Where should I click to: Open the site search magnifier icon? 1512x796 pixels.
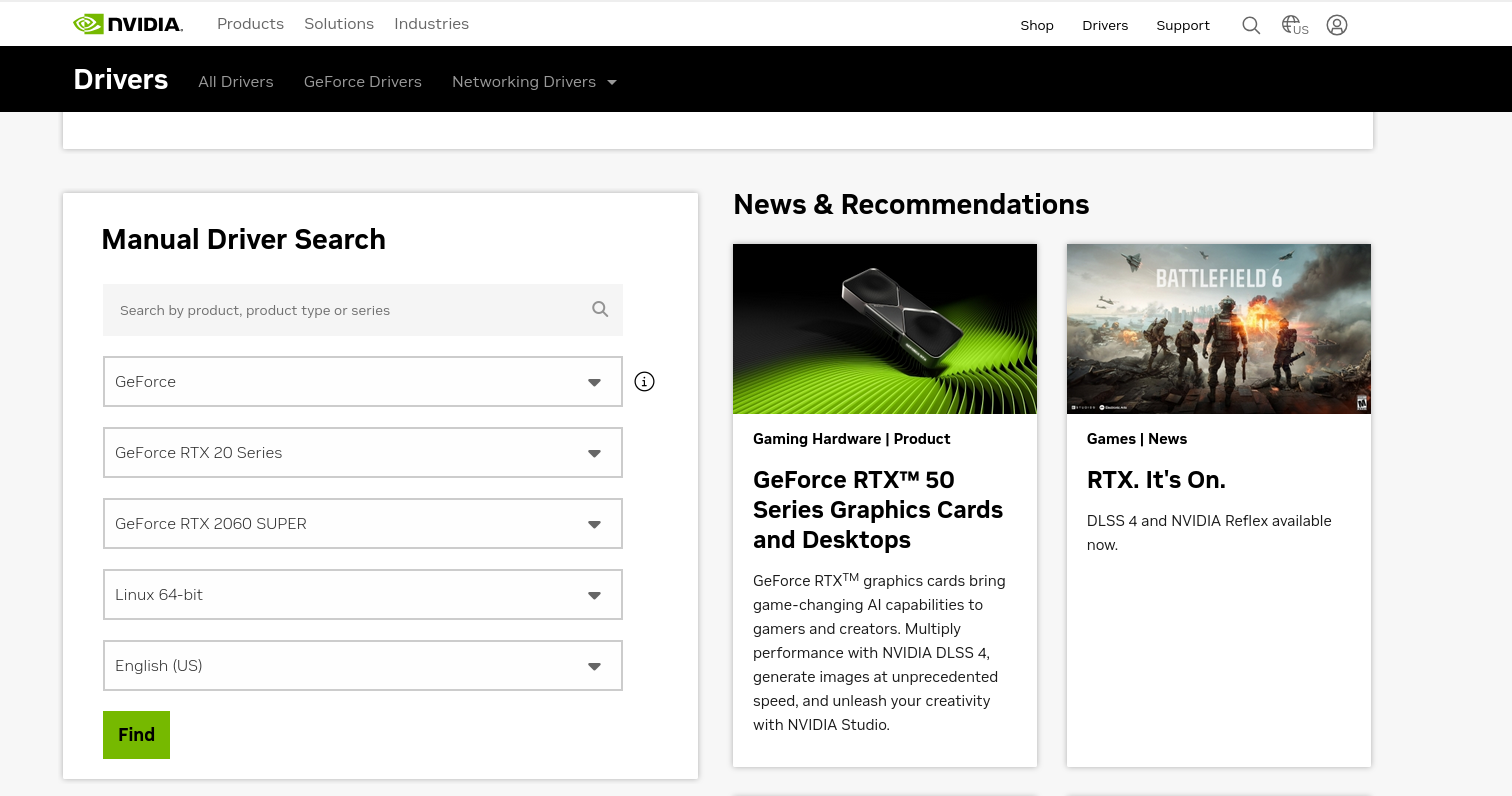pyautogui.click(x=1251, y=25)
